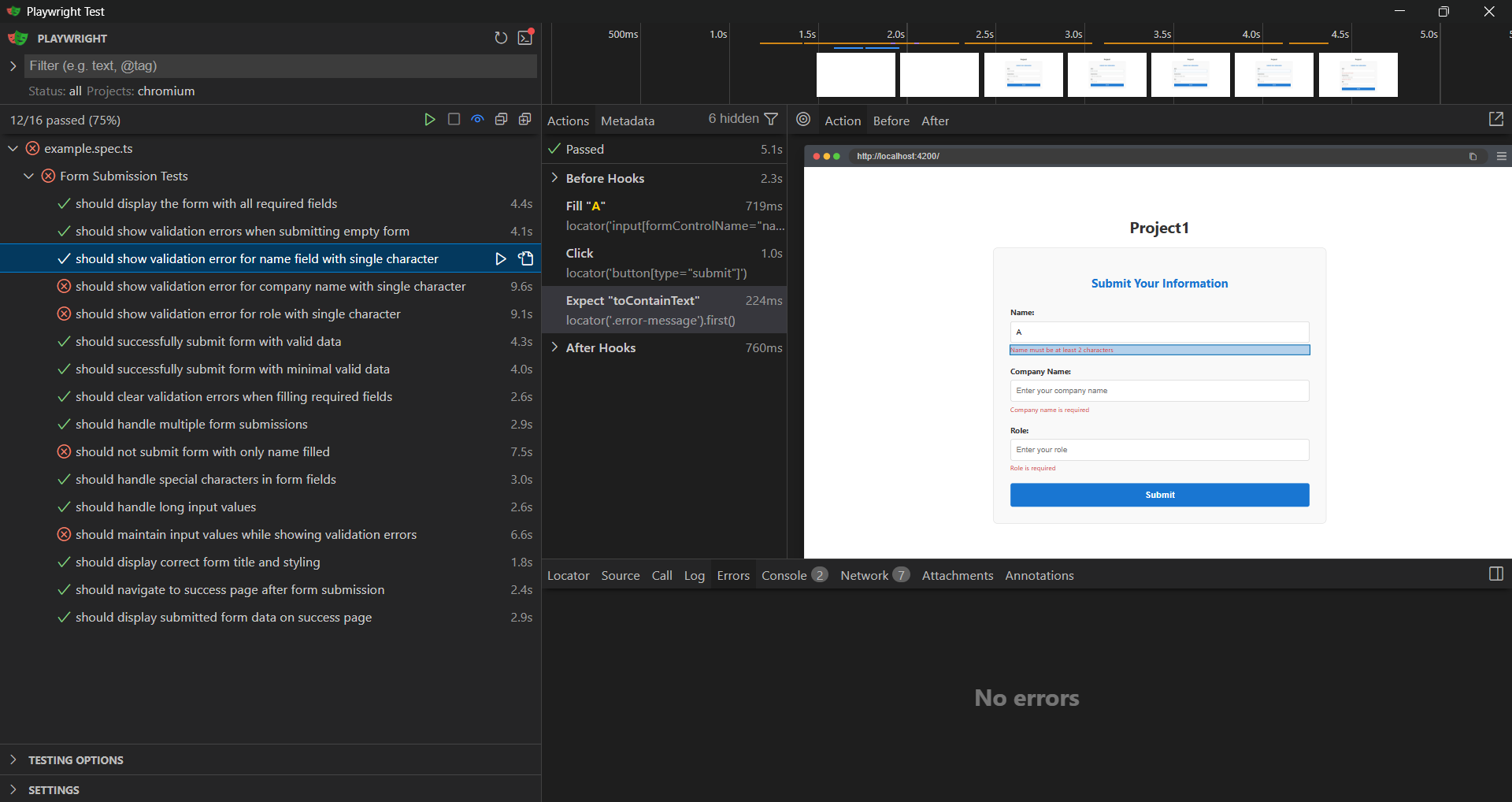Click the test filter input field

(280, 66)
